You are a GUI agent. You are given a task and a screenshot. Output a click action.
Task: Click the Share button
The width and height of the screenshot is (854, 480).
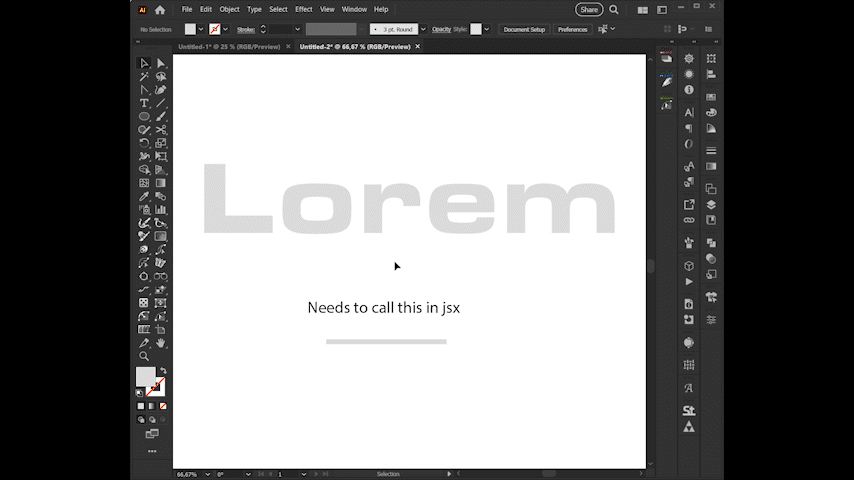pyautogui.click(x=589, y=10)
